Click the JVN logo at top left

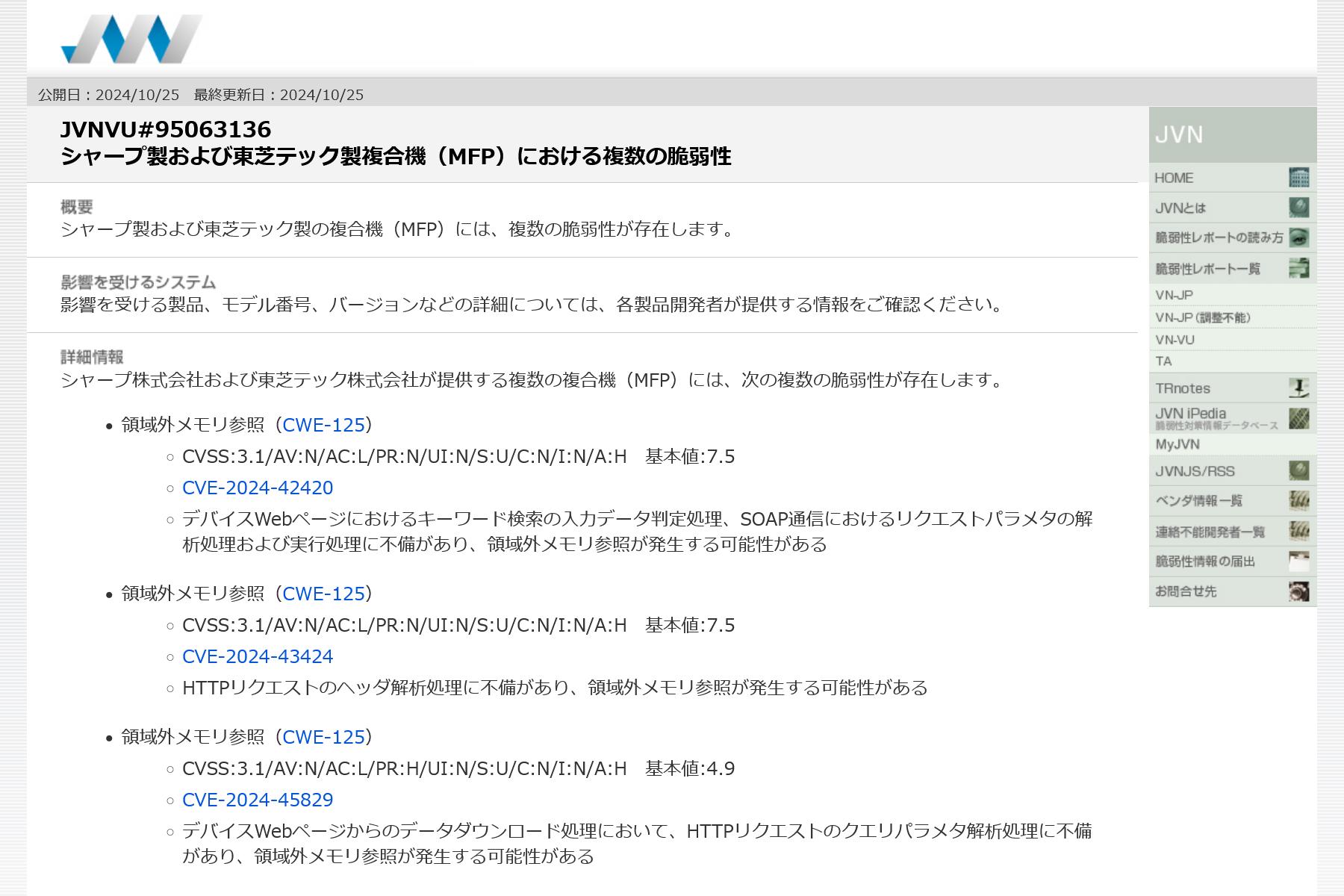131,39
